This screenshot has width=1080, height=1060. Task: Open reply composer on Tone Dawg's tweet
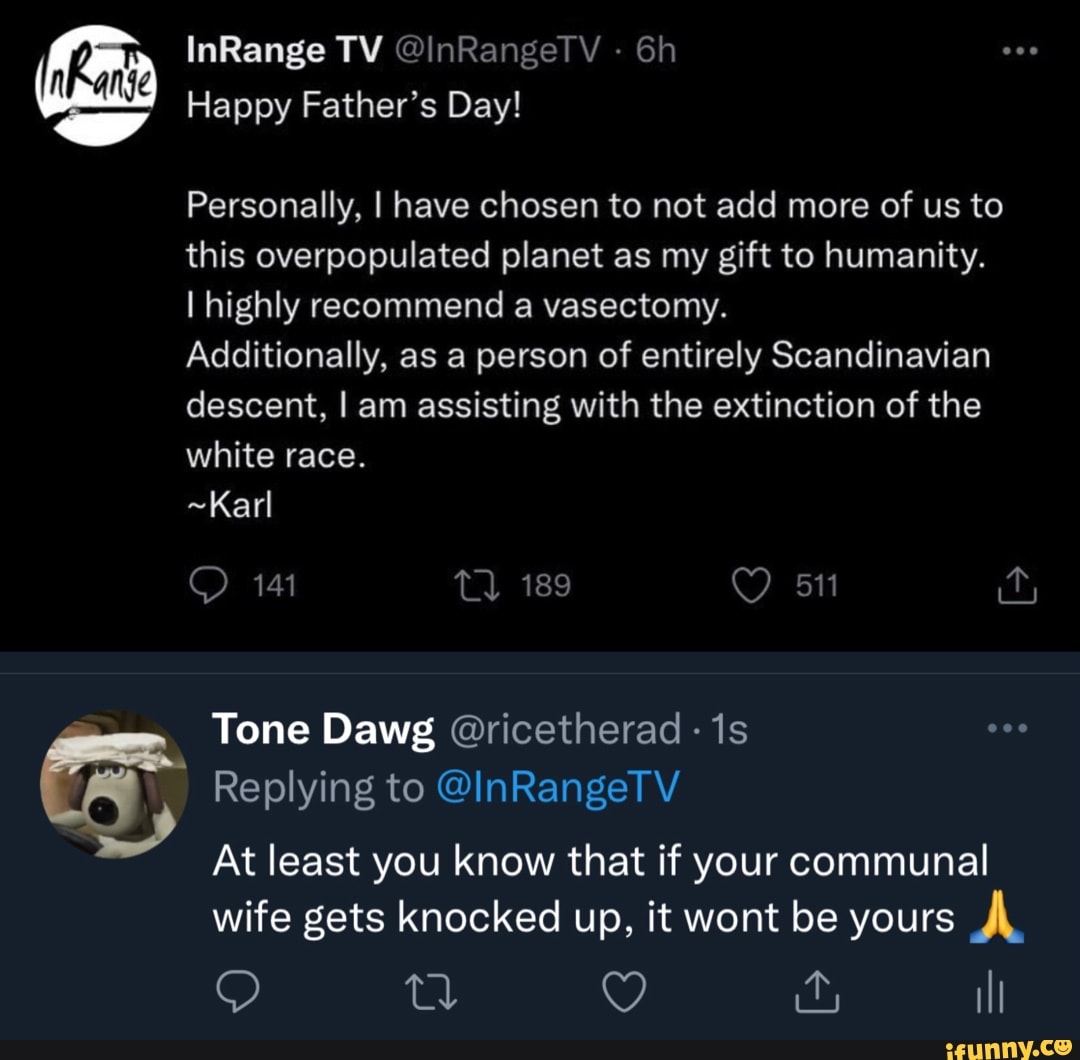238,993
